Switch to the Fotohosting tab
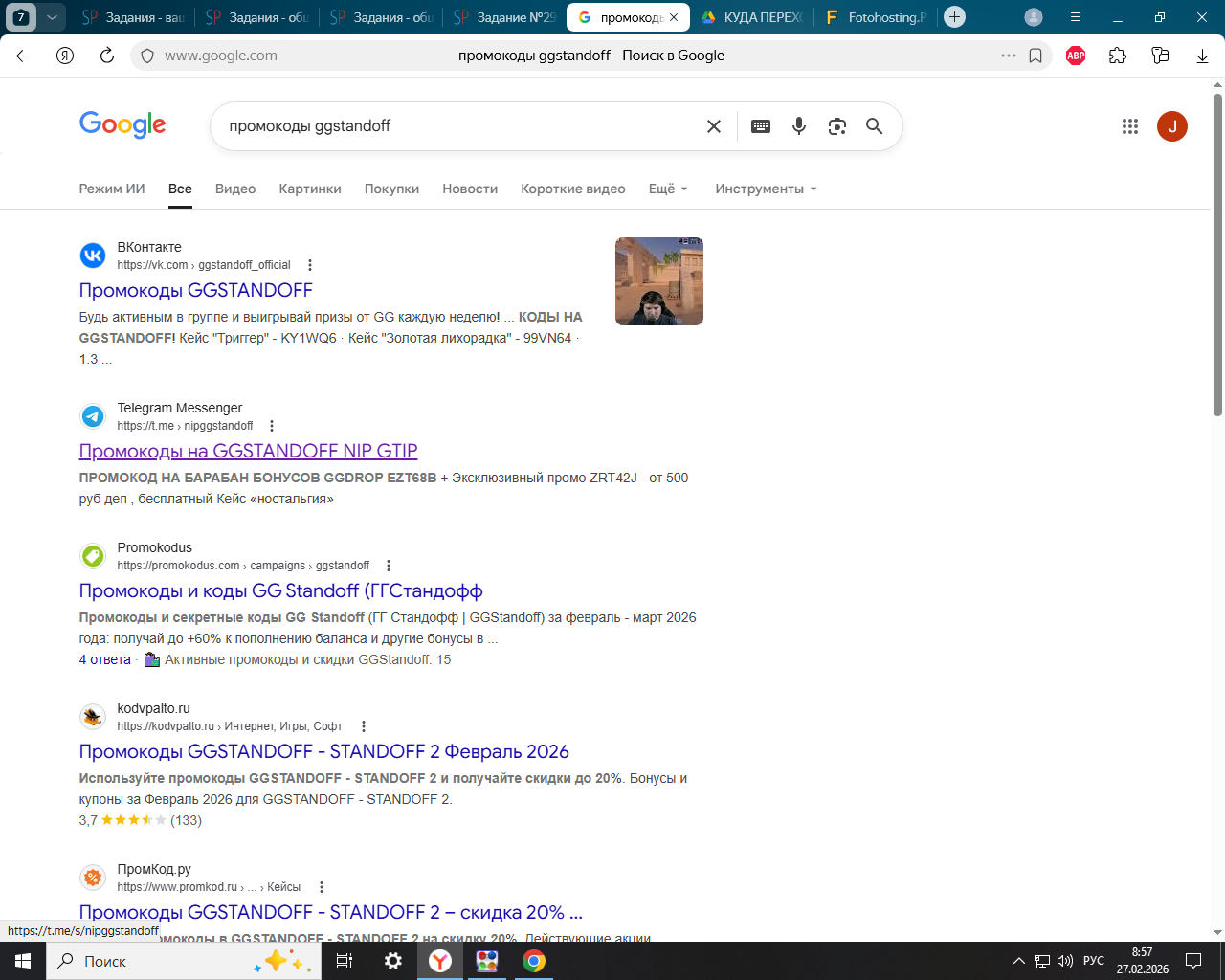The image size is (1225, 980). tap(877, 17)
